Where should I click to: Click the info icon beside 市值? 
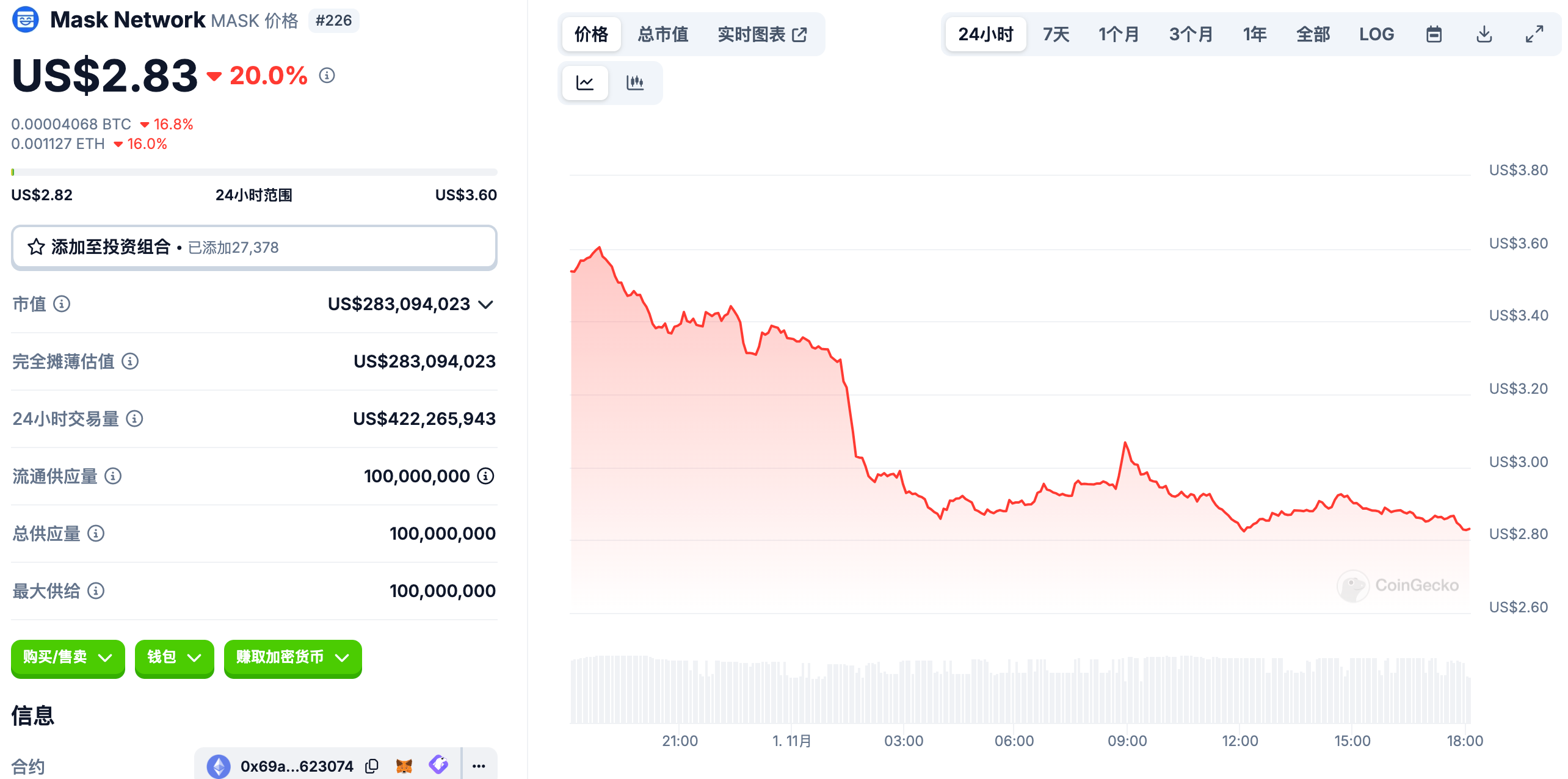coord(62,303)
